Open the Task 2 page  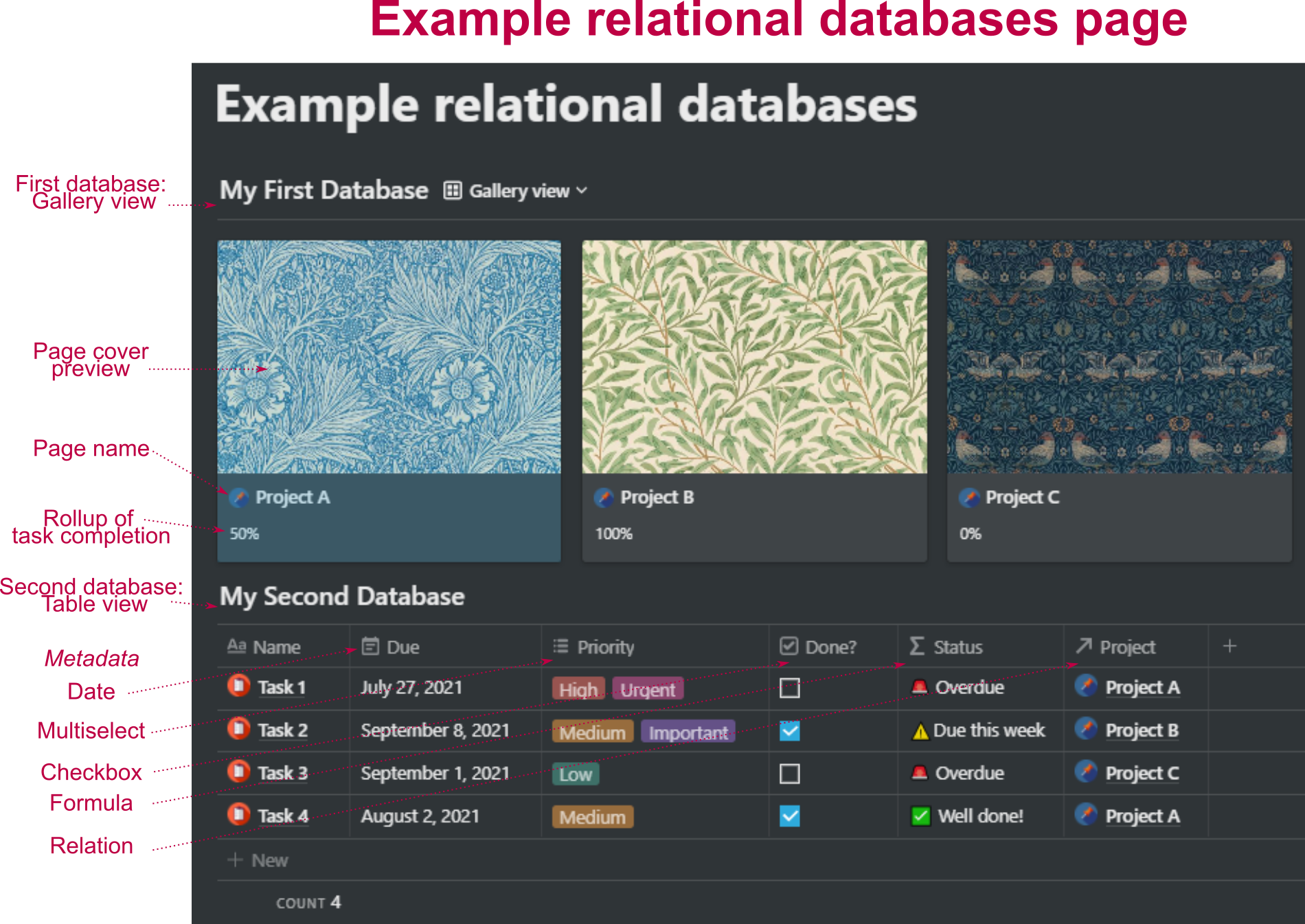(x=283, y=730)
